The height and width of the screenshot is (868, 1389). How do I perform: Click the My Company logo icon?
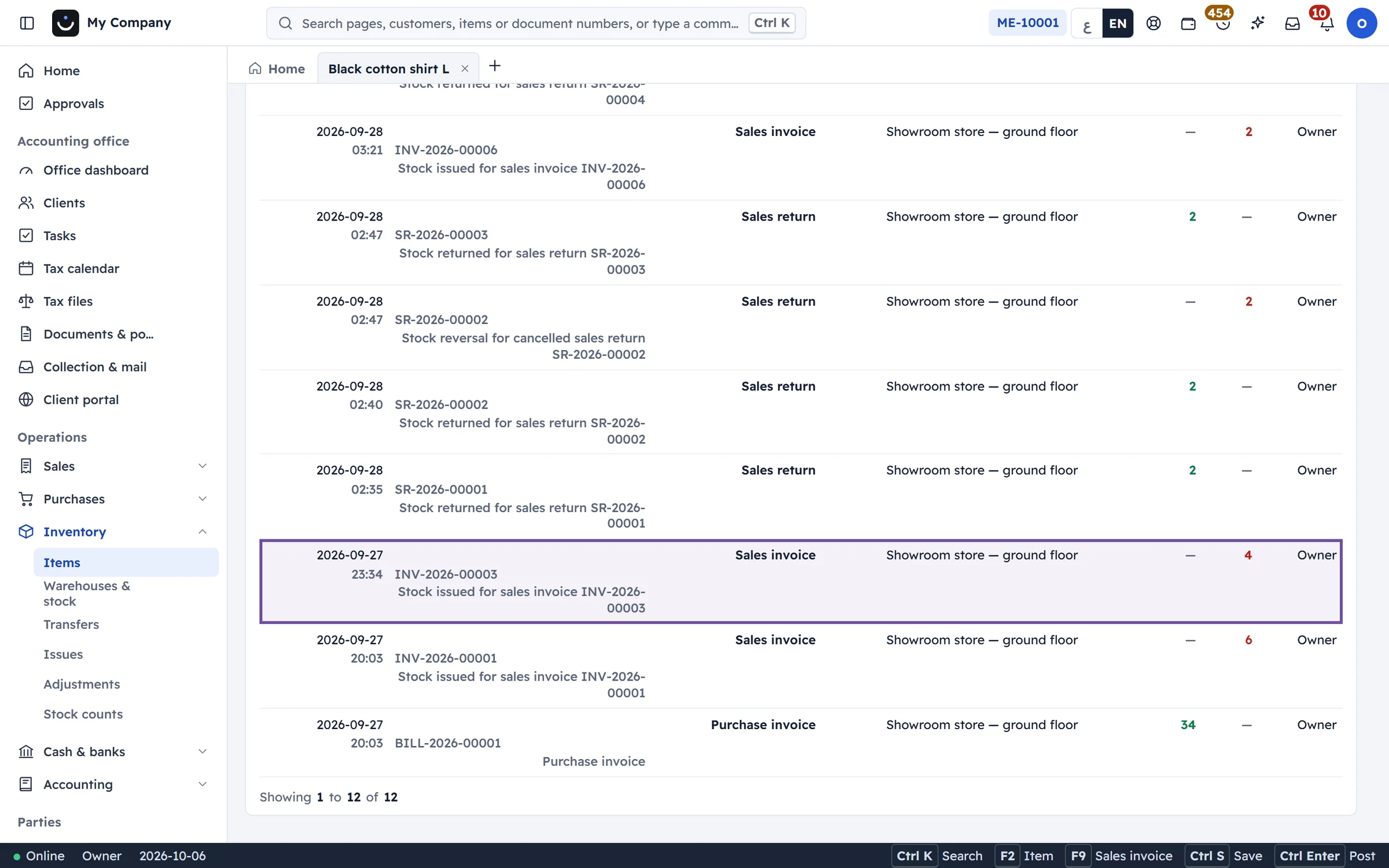click(x=65, y=23)
